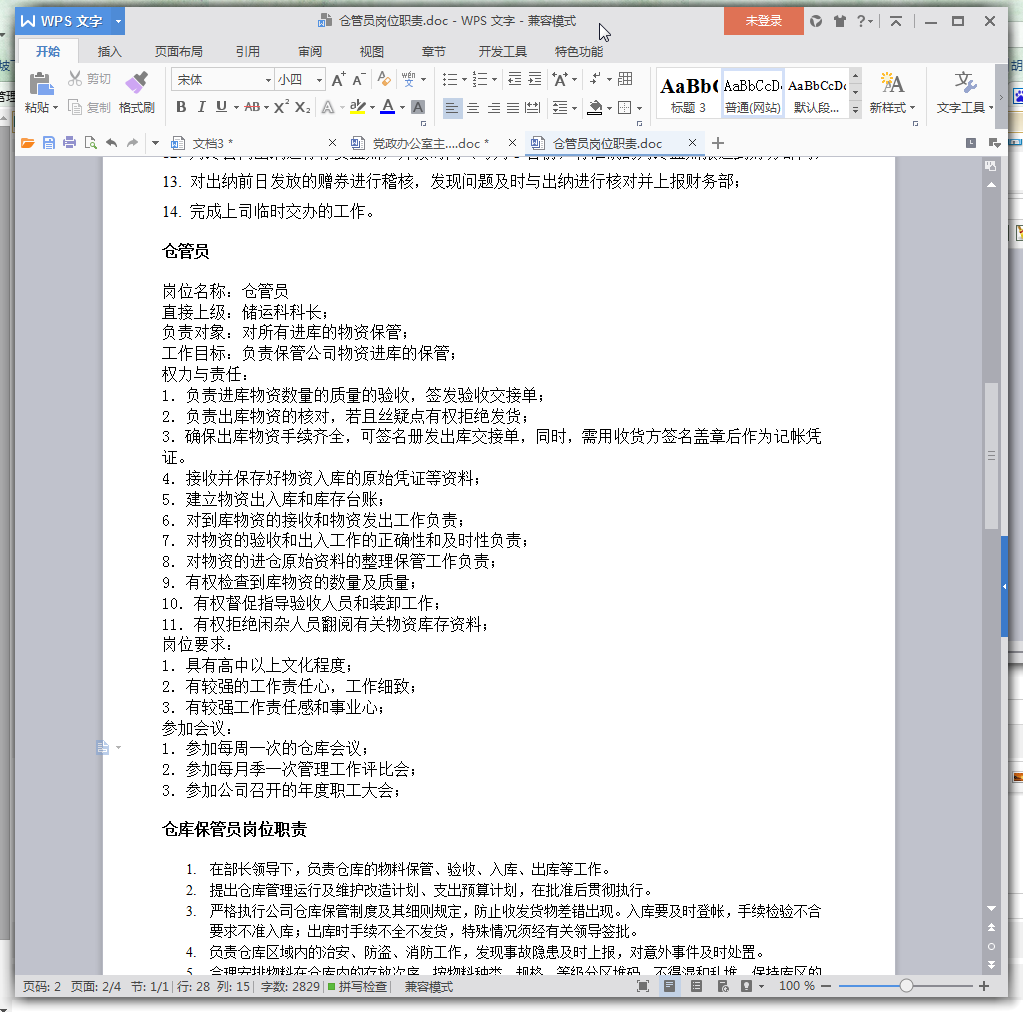The image size is (1023, 1012).
Task: Print the document from quick toolbar
Action: (69, 143)
